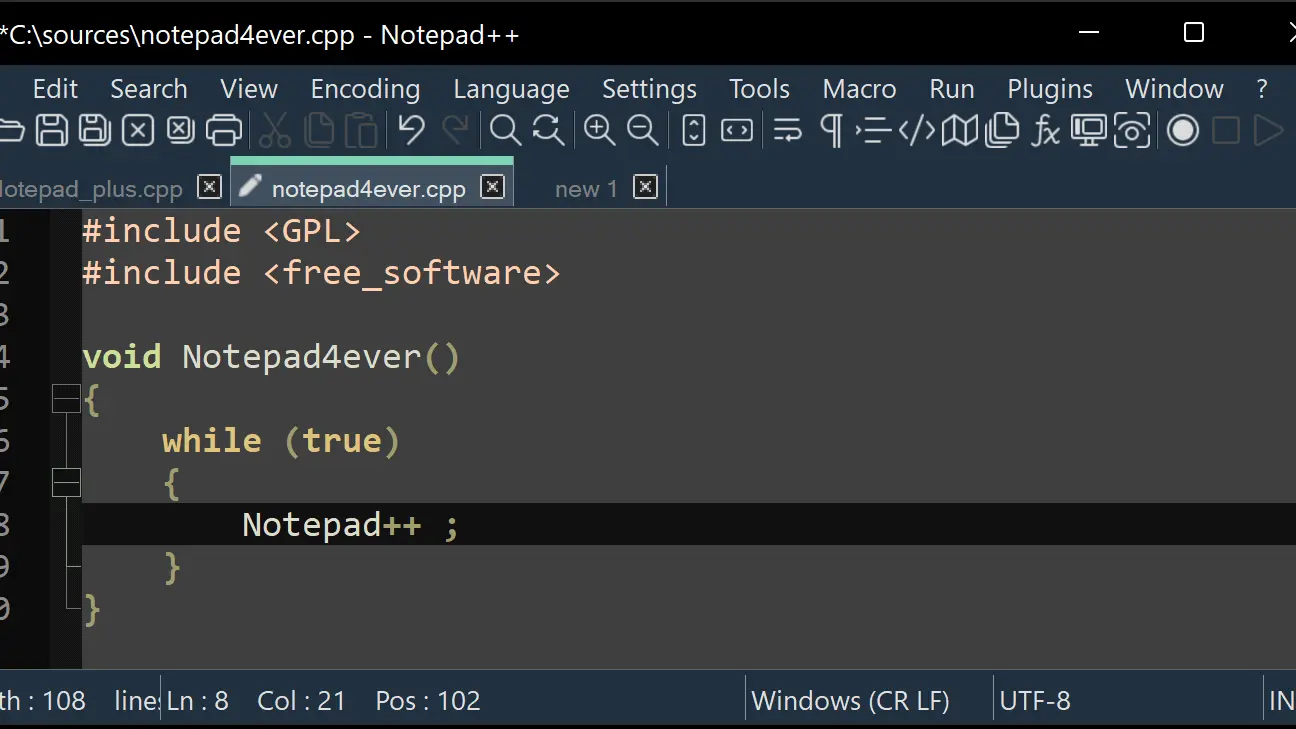
Task: Collapse the Notepad4ever function fold
Action: (66, 398)
